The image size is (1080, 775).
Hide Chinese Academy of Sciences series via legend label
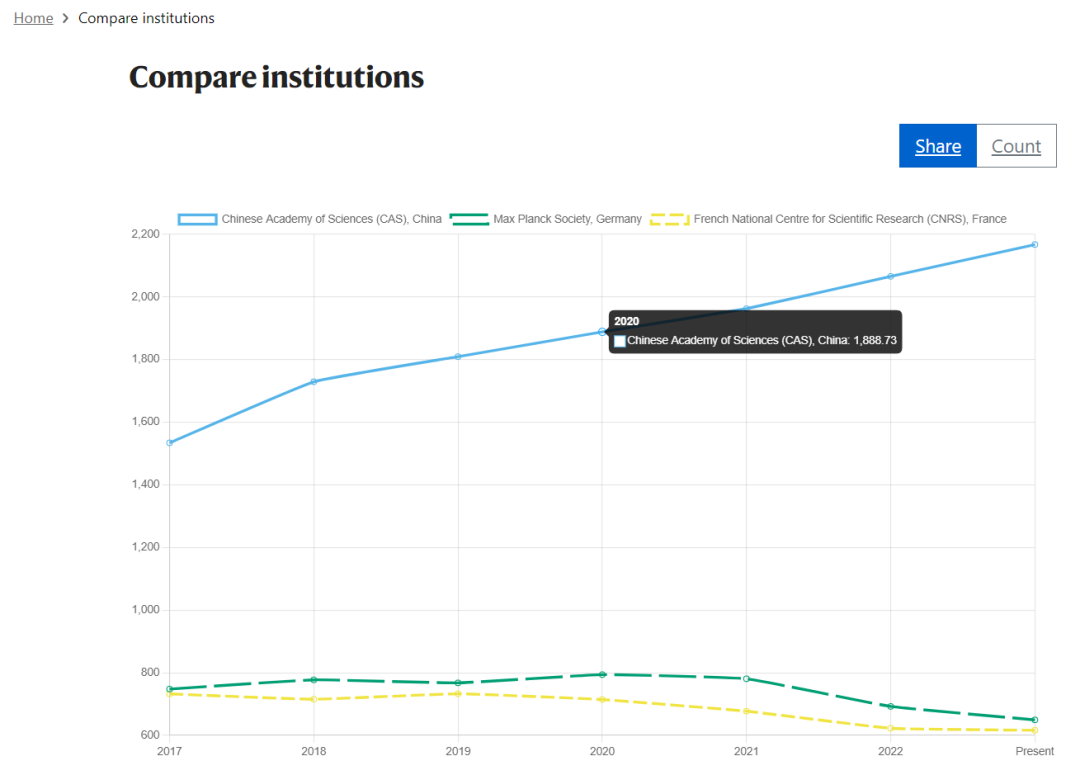point(331,219)
